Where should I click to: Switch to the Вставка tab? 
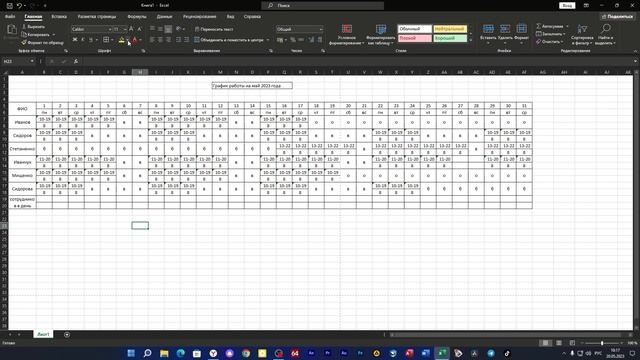59,17
